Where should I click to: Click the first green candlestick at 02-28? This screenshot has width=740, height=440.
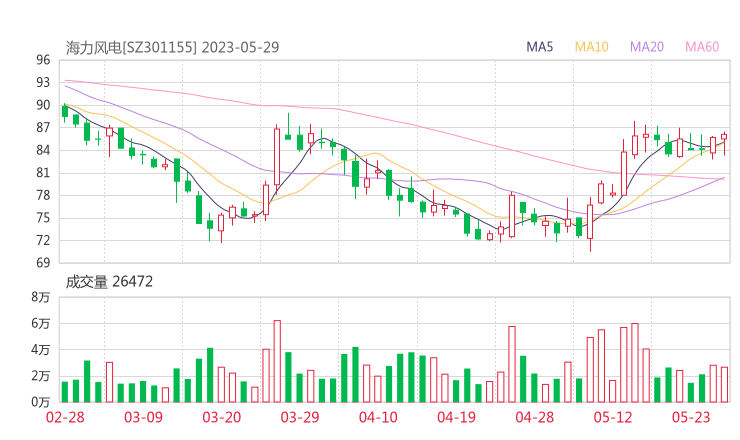(65, 111)
